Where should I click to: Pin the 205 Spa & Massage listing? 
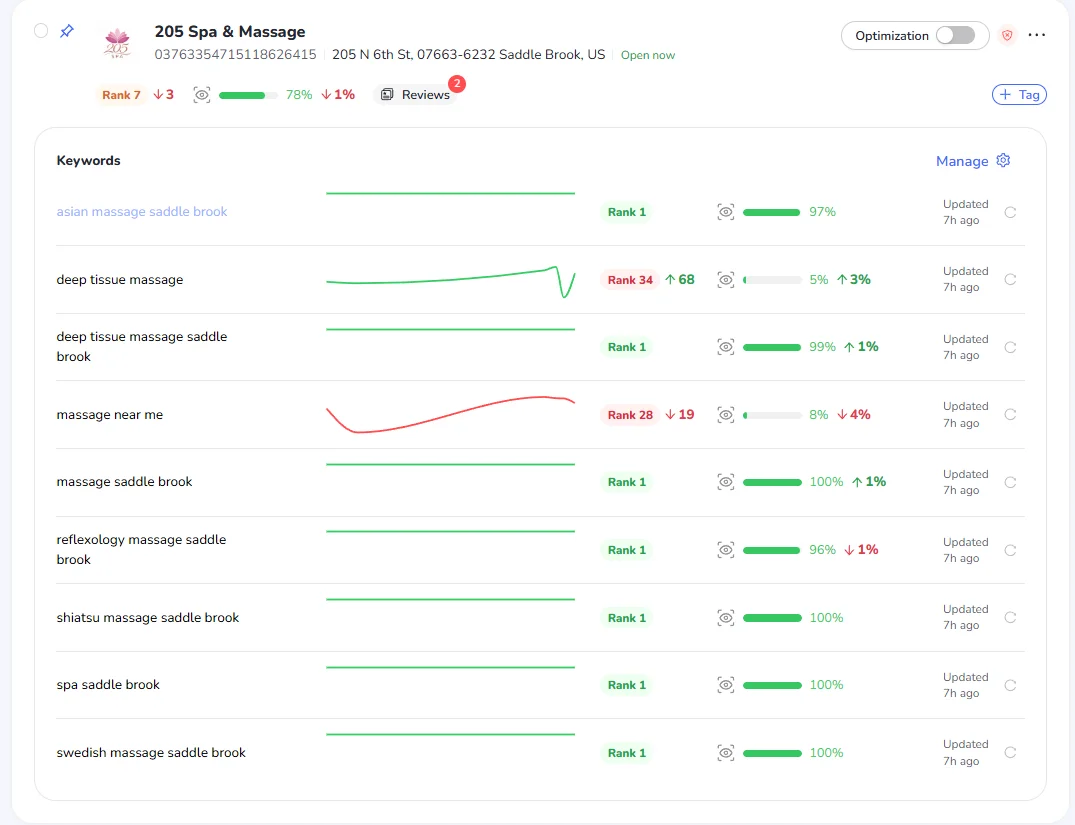point(67,31)
